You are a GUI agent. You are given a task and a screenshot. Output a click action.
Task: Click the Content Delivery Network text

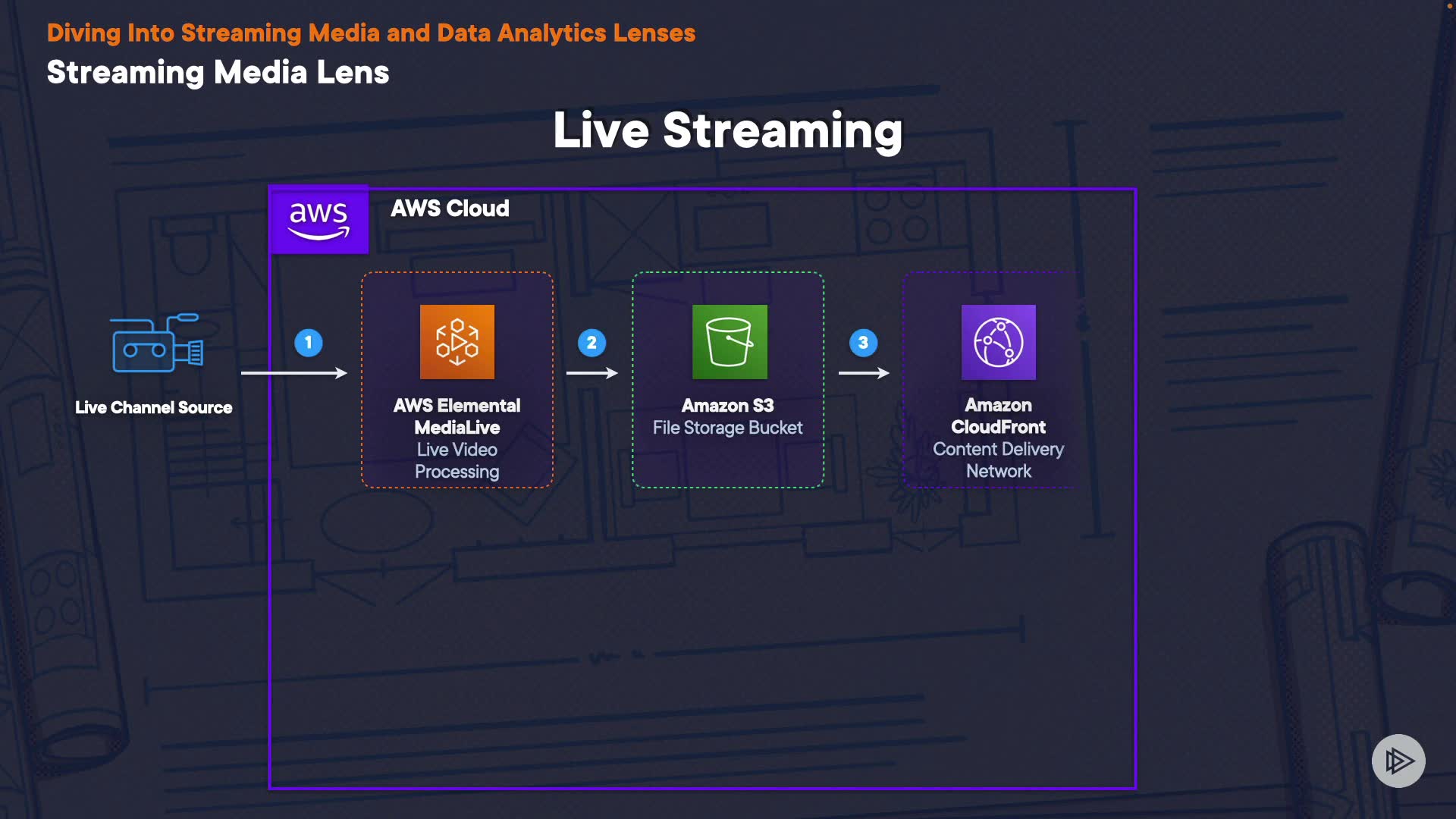coord(998,460)
